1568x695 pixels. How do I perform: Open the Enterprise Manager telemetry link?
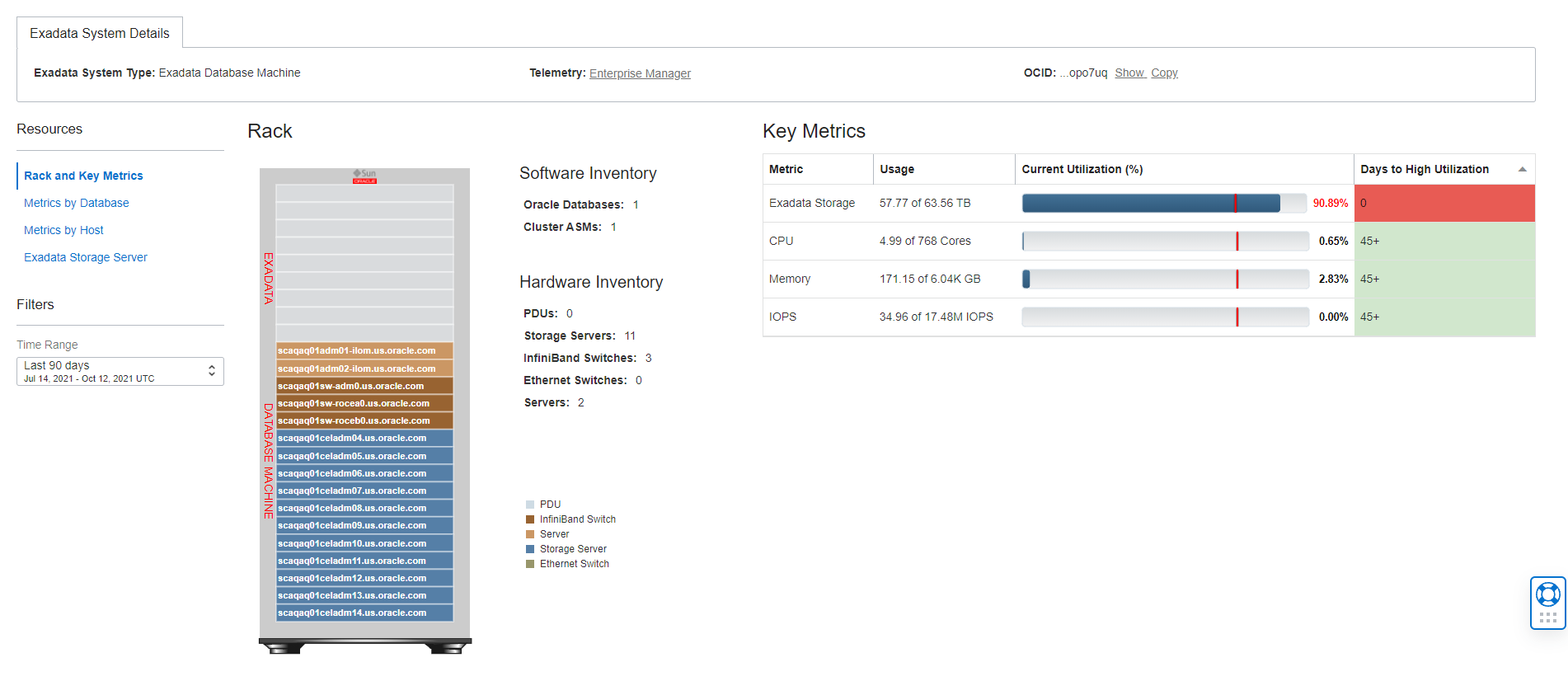(640, 73)
